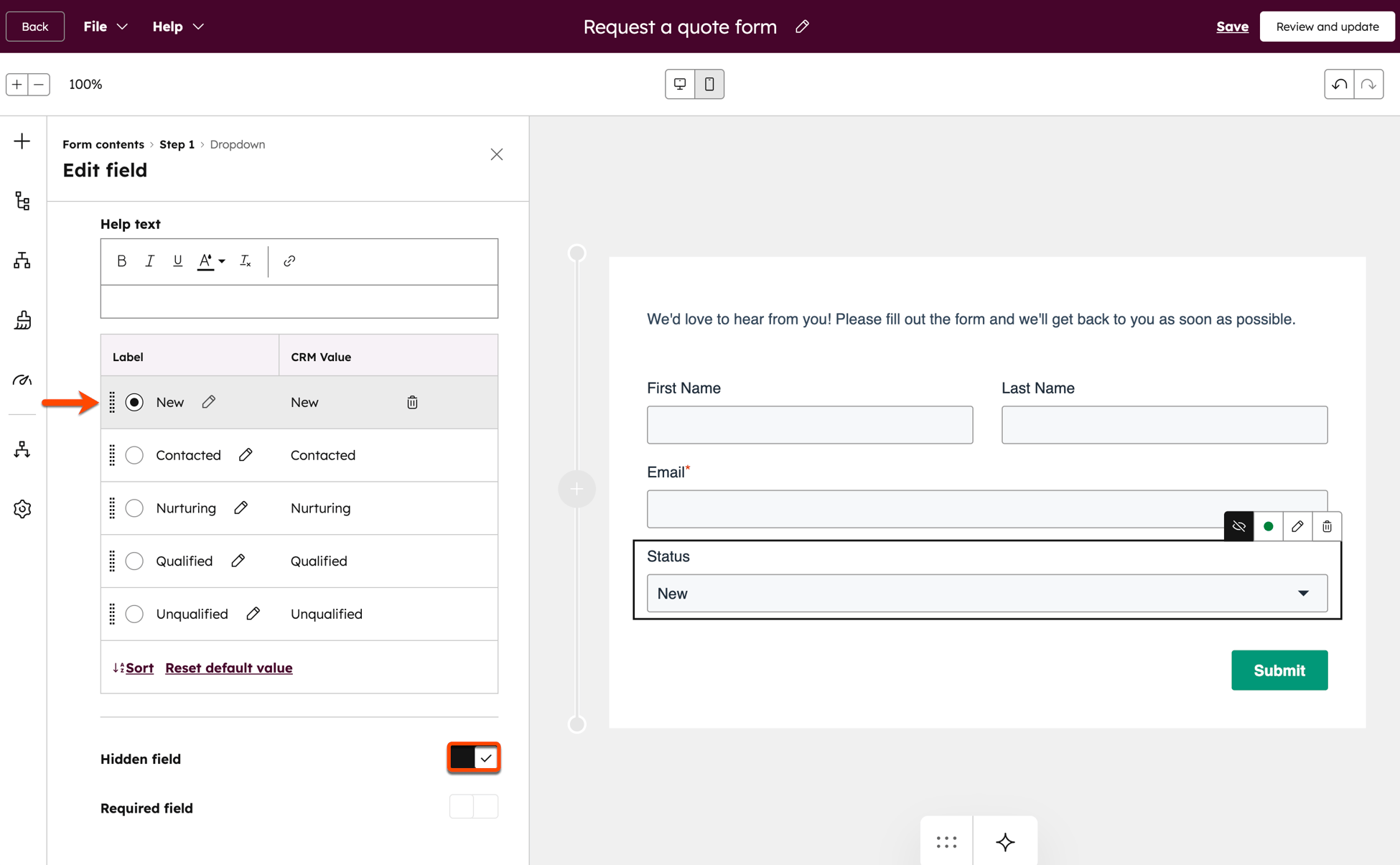Expand the text color dropdown arrow
This screenshot has width=1400, height=865.
coord(222,261)
